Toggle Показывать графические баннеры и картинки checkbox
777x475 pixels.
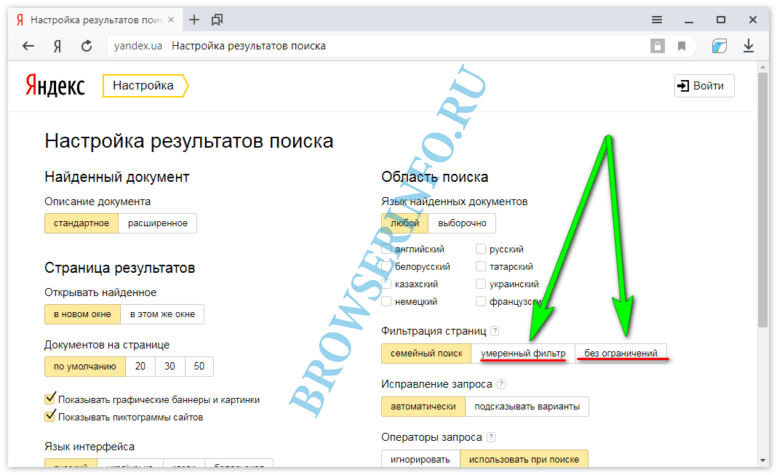tap(50, 398)
